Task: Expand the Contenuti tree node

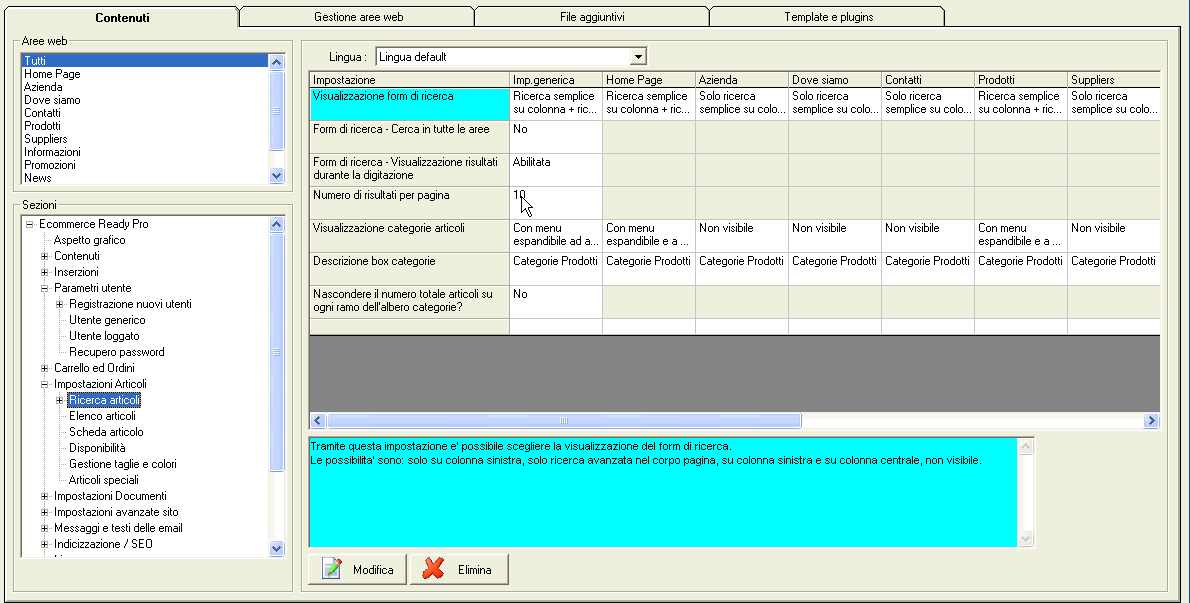Action: pyautogui.click(x=45, y=256)
